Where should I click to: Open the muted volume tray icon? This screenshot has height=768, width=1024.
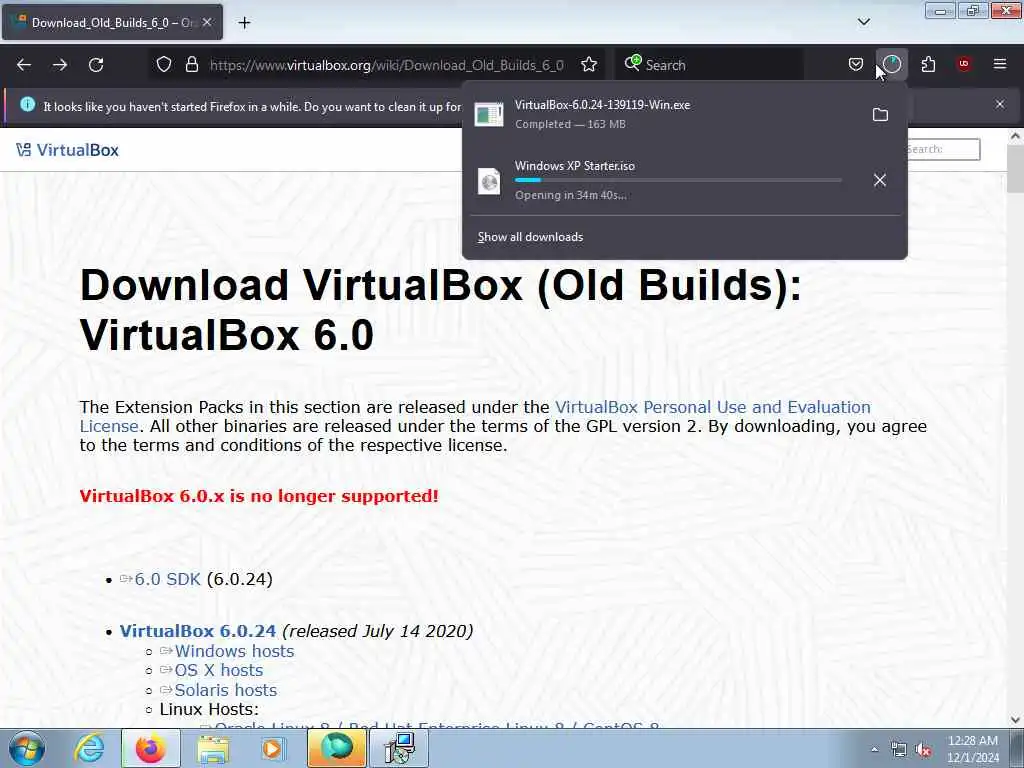point(923,750)
